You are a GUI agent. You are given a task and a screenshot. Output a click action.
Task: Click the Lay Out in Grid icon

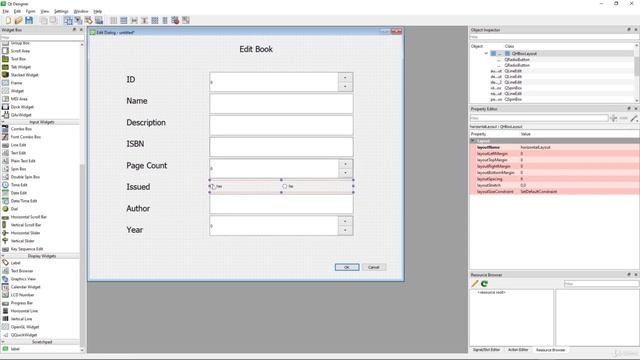(x=155, y=20)
